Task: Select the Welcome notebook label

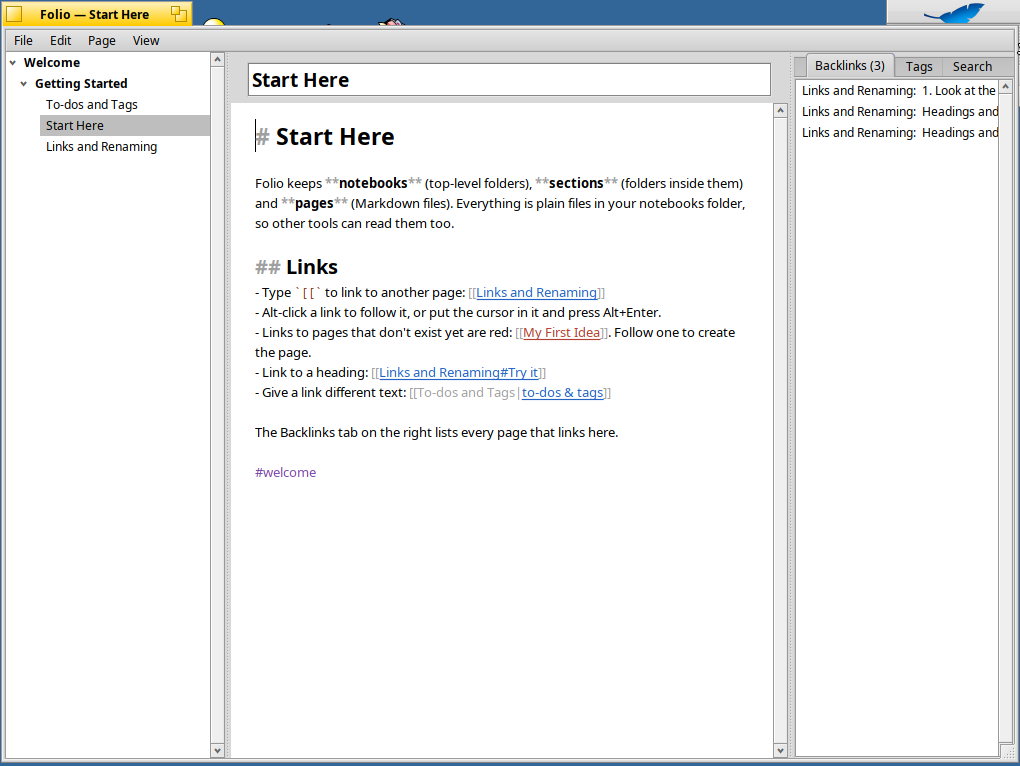Action: pos(52,62)
